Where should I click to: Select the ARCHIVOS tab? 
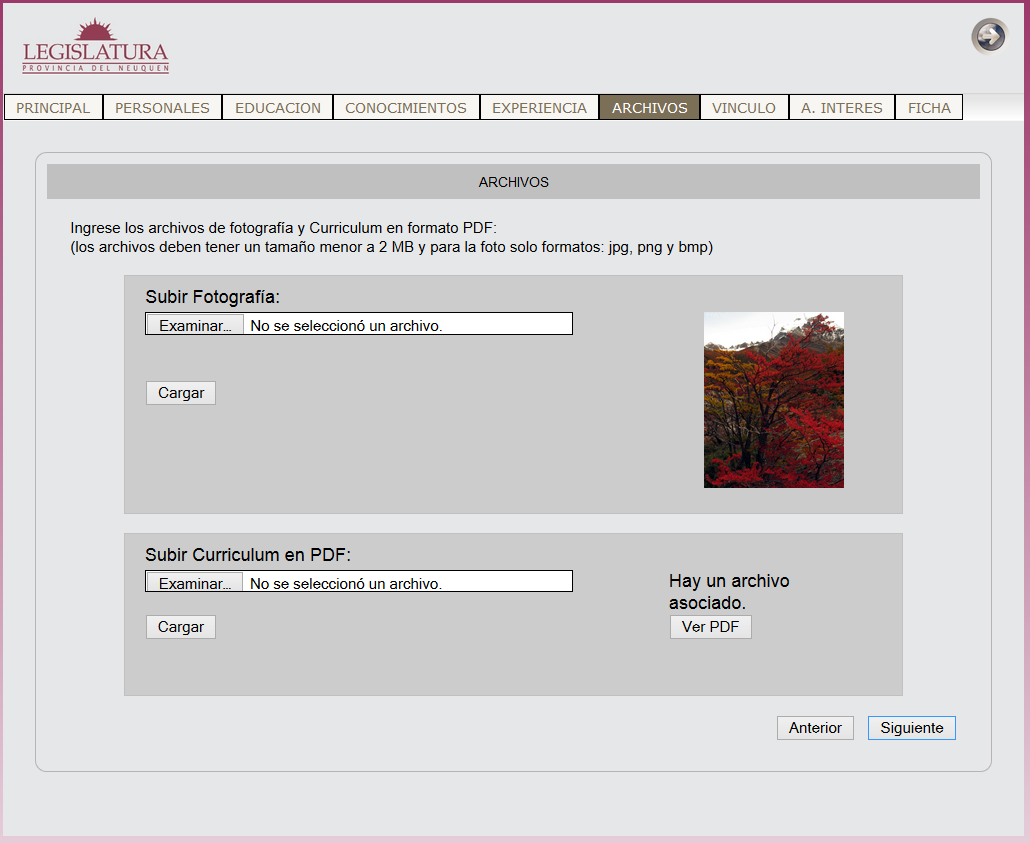click(649, 108)
